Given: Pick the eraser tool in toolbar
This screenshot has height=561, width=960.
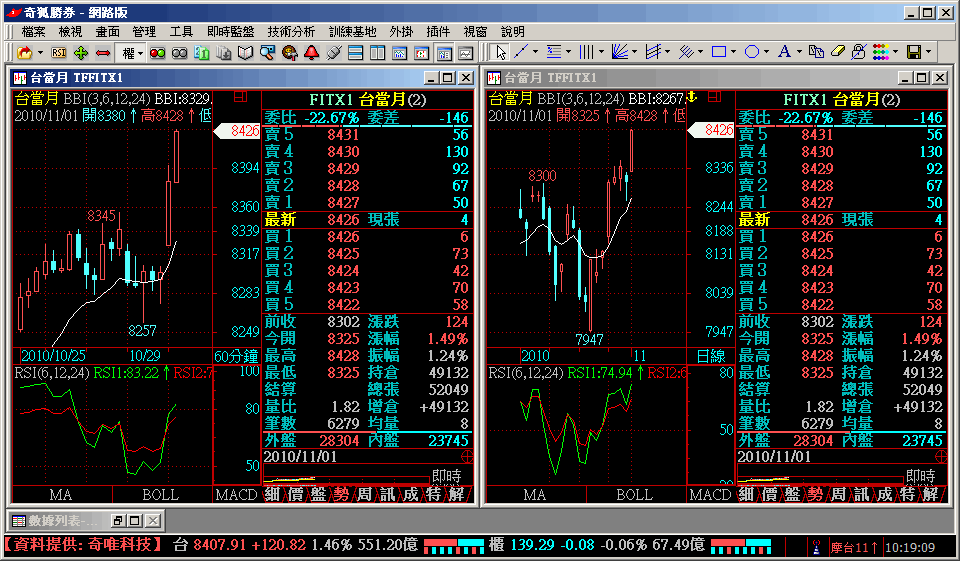Looking at the screenshot, I should click(x=839, y=52).
